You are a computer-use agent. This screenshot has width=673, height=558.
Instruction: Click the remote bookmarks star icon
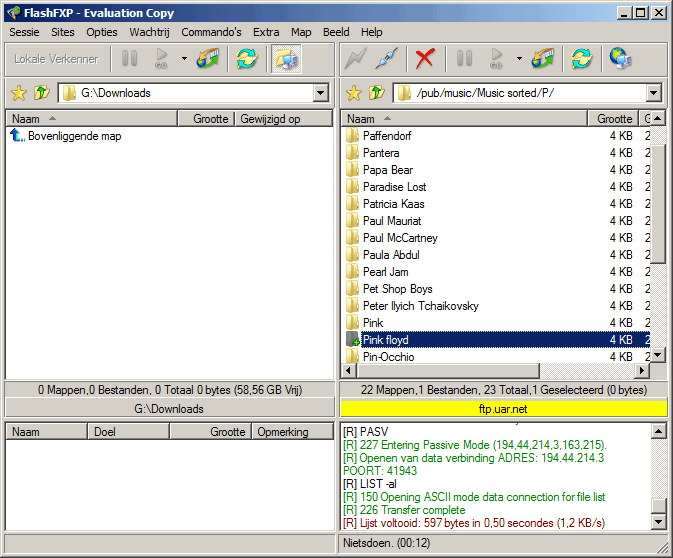point(354,93)
